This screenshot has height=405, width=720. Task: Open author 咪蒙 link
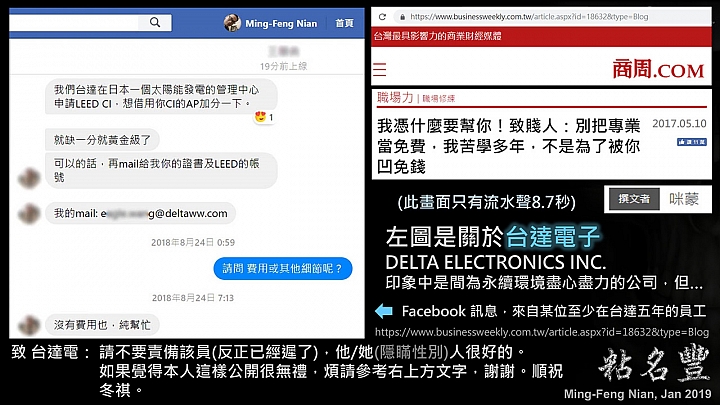pyautogui.click(x=684, y=199)
